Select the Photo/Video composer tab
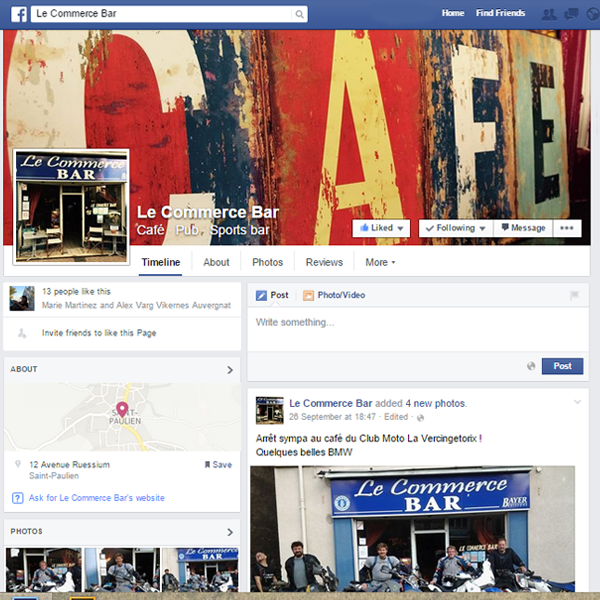The image size is (600, 600). coord(334,295)
